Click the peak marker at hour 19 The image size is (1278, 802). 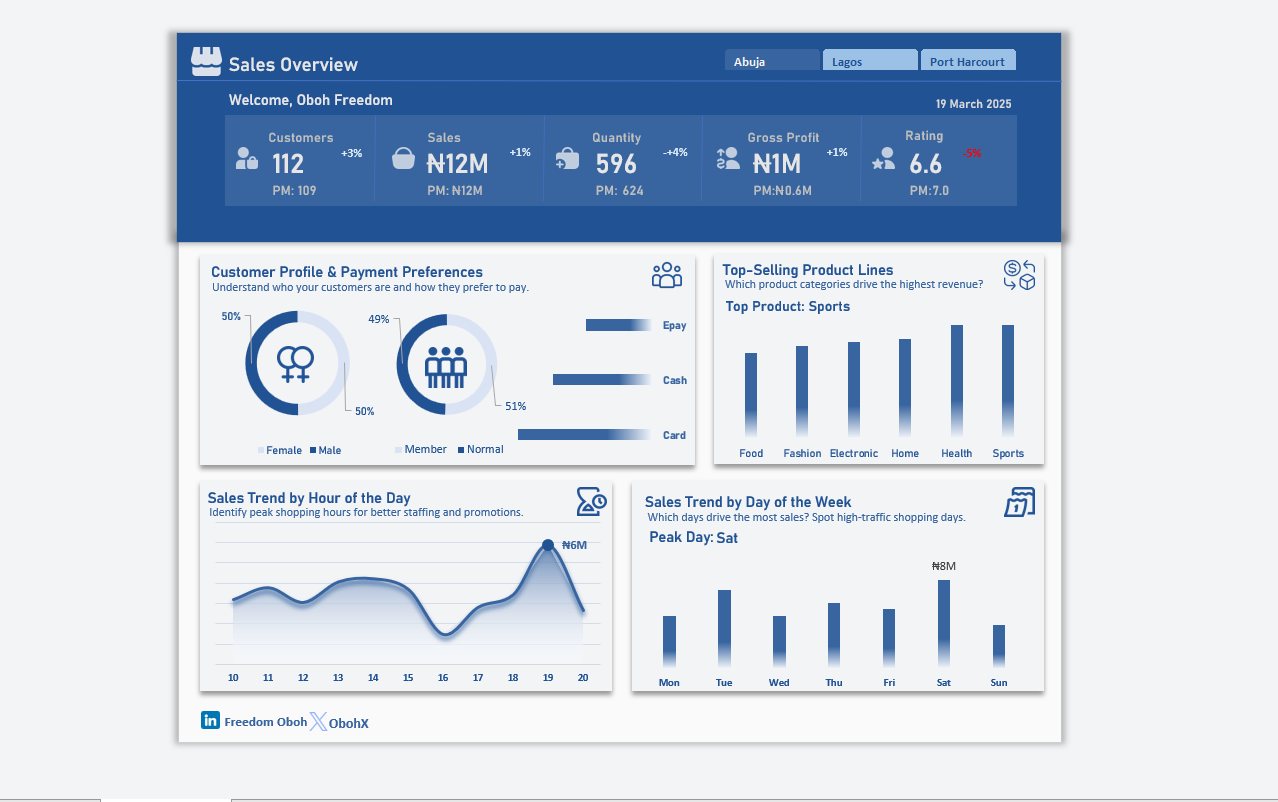tap(548, 545)
